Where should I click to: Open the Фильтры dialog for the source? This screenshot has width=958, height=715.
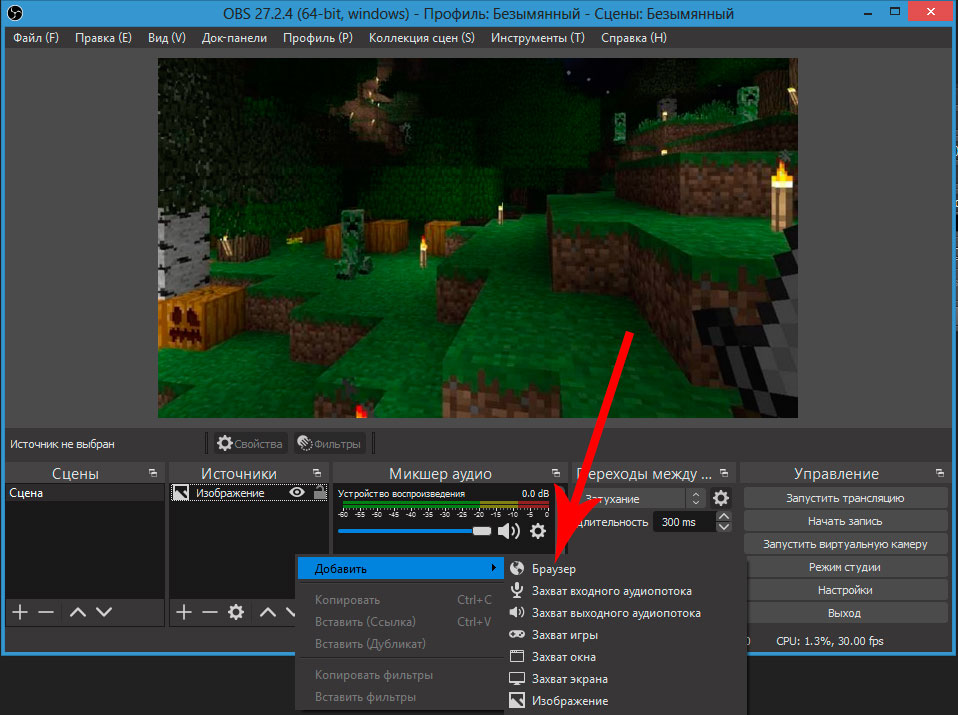point(329,444)
